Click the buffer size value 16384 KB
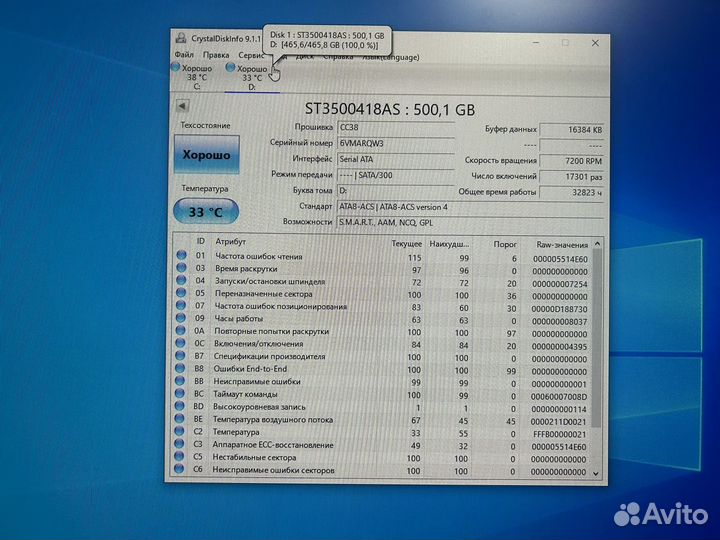This screenshot has width=720, height=540. tap(571, 130)
